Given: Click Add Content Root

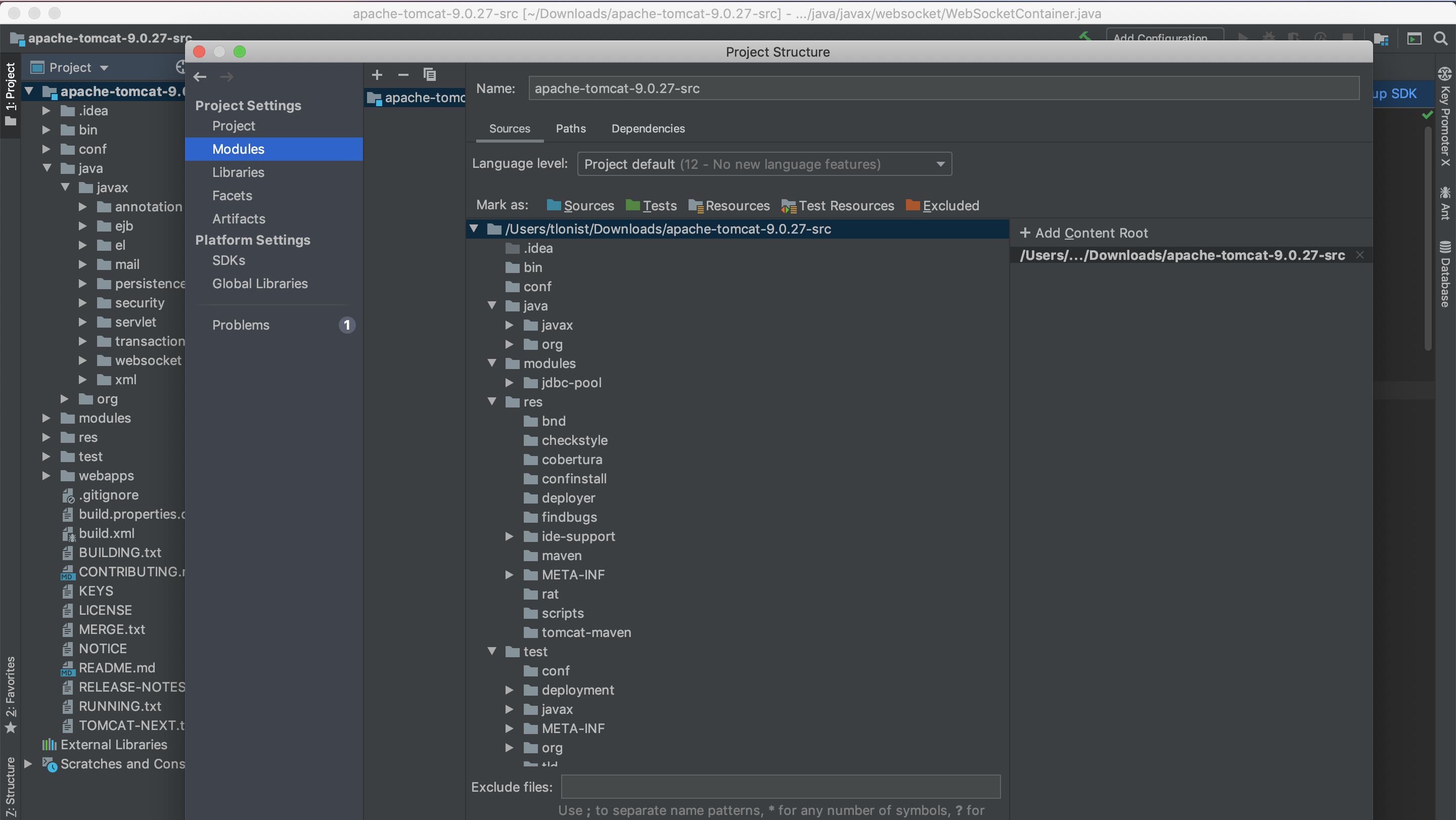Looking at the screenshot, I should [x=1083, y=233].
